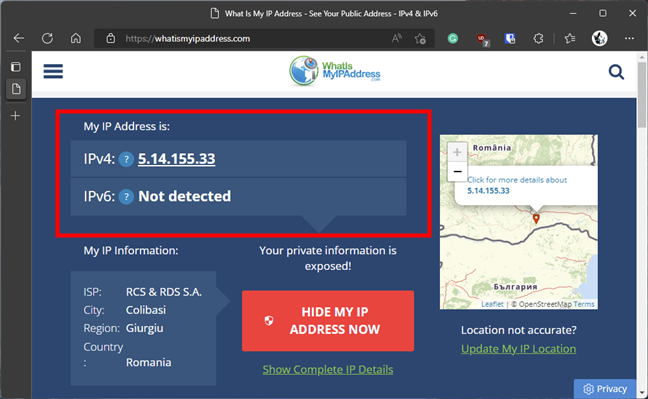Click HIDE MY IP ADDRESS NOW button
The image size is (648, 399).
click(x=328, y=321)
